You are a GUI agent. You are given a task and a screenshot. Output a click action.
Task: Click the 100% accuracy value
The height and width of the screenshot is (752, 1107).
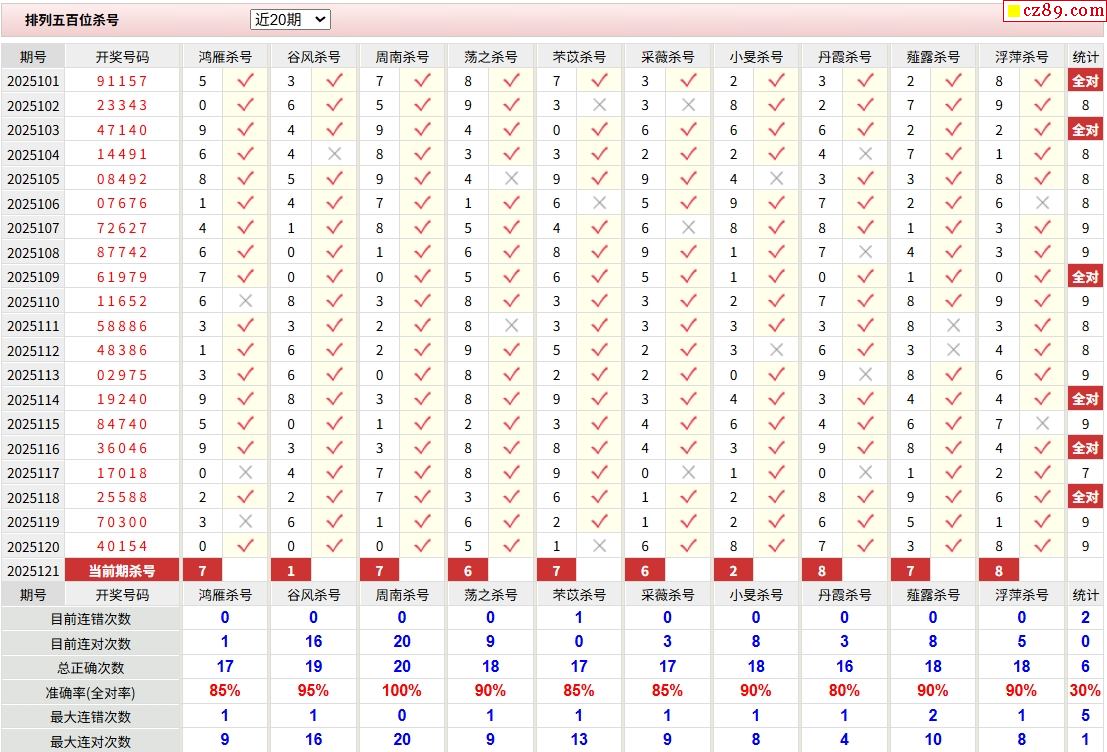click(402, 691)
